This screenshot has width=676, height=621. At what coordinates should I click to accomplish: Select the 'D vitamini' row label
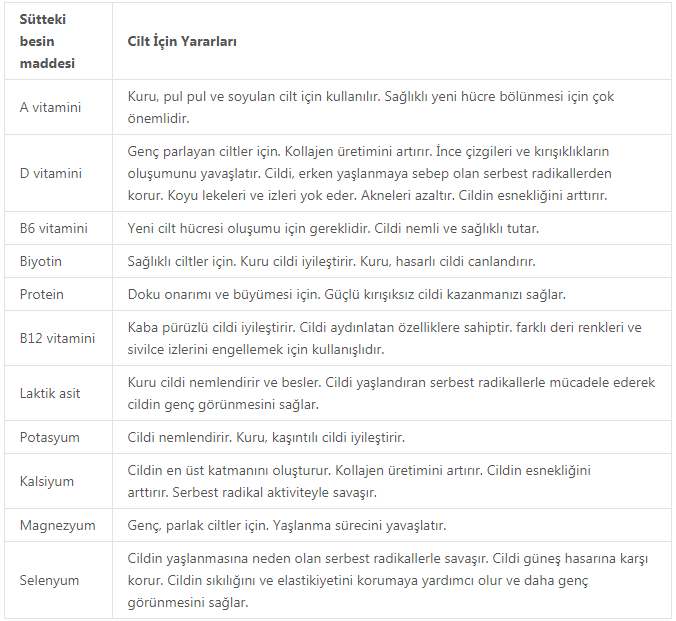coord(51,173)
